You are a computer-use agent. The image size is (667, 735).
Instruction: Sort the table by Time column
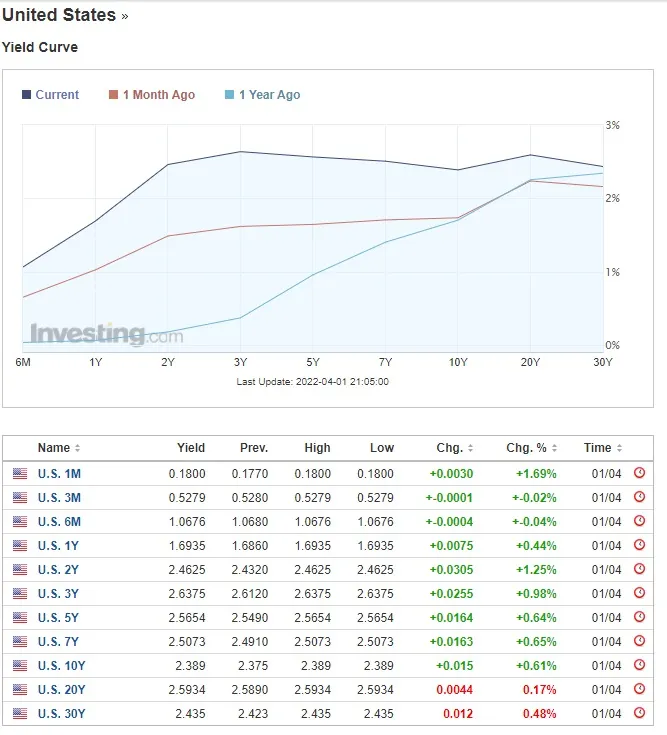603,448
